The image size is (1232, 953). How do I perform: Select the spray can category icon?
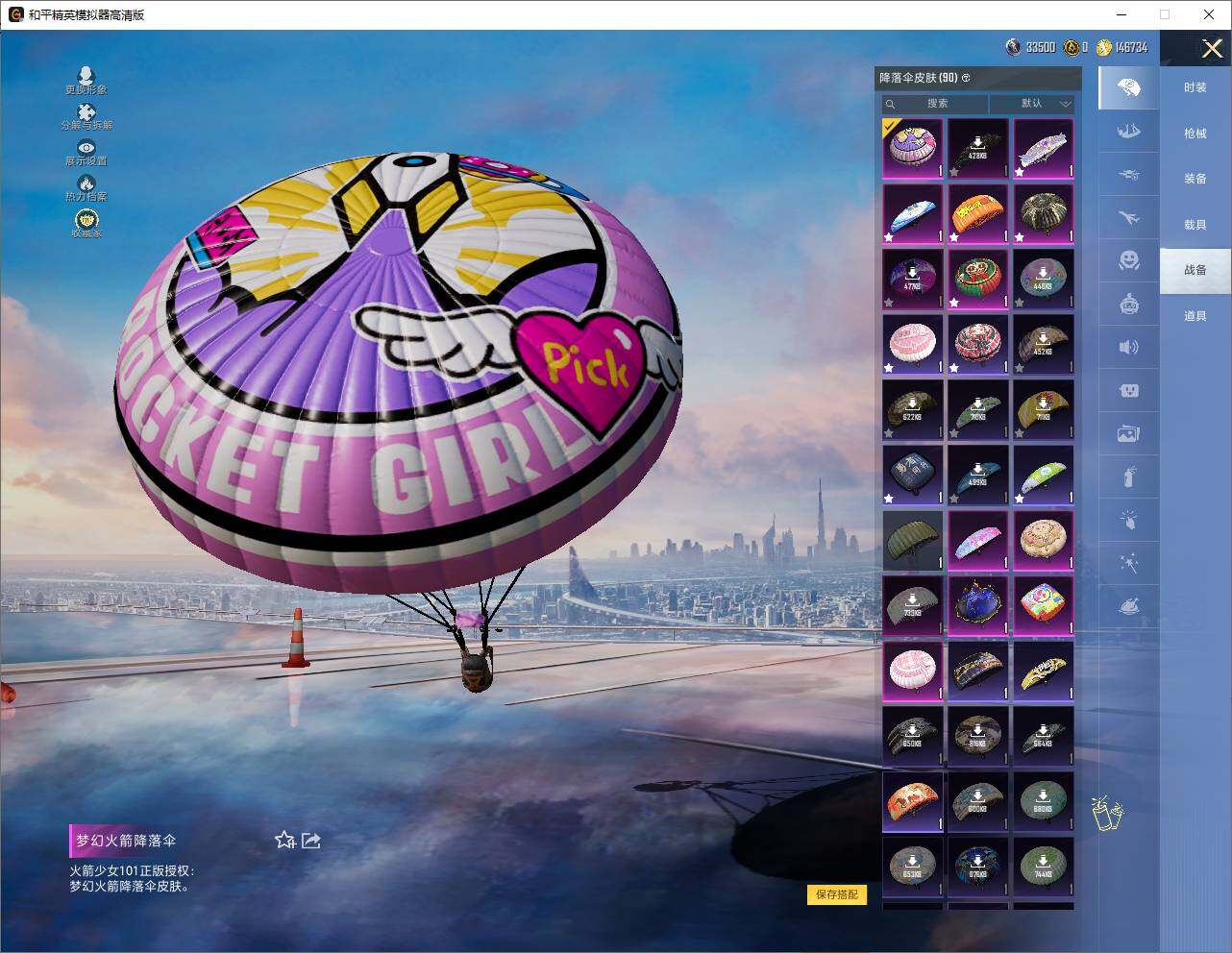[1128, 476]
